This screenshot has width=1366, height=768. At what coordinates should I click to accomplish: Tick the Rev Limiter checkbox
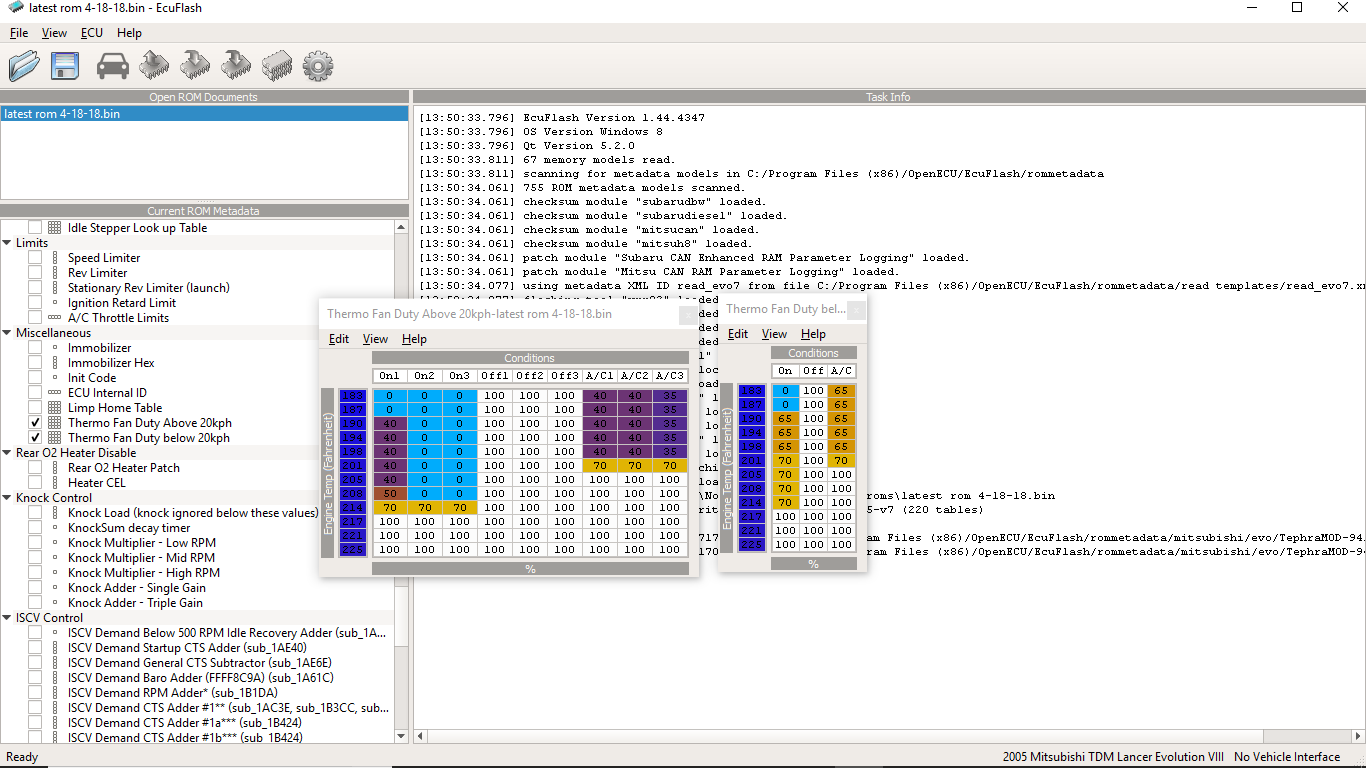[x=35, y=273]
